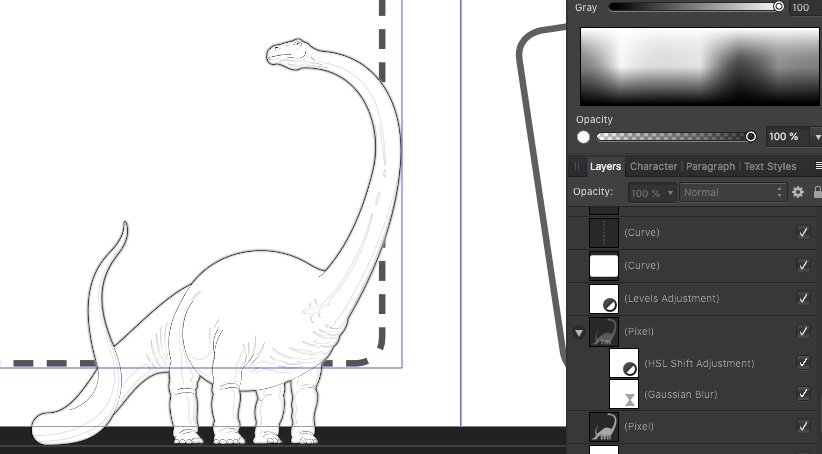
Task: Switch to the Paragraph tab
Action: click(x=710, y=166)
